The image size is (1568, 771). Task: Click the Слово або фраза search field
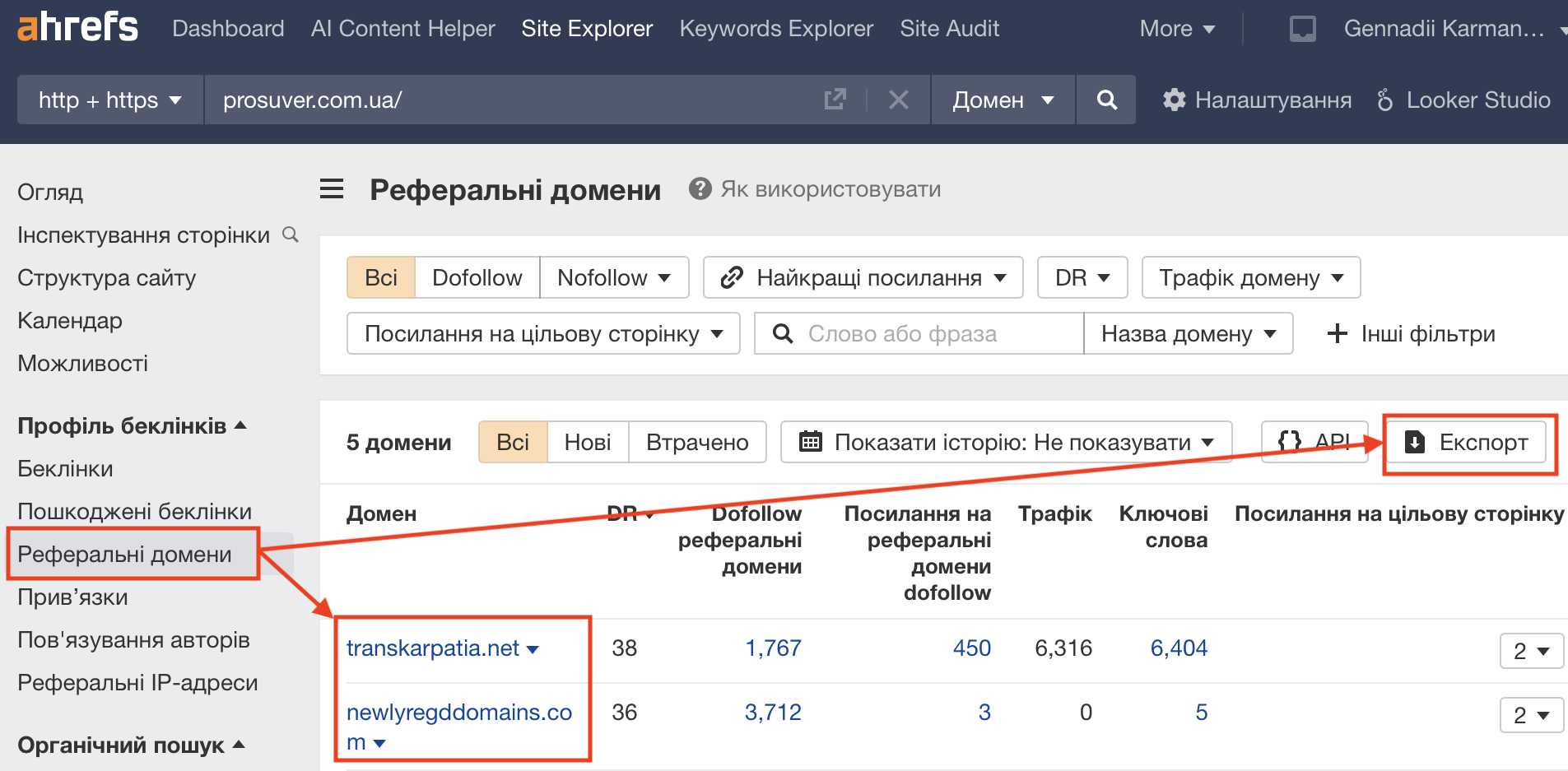905,333
